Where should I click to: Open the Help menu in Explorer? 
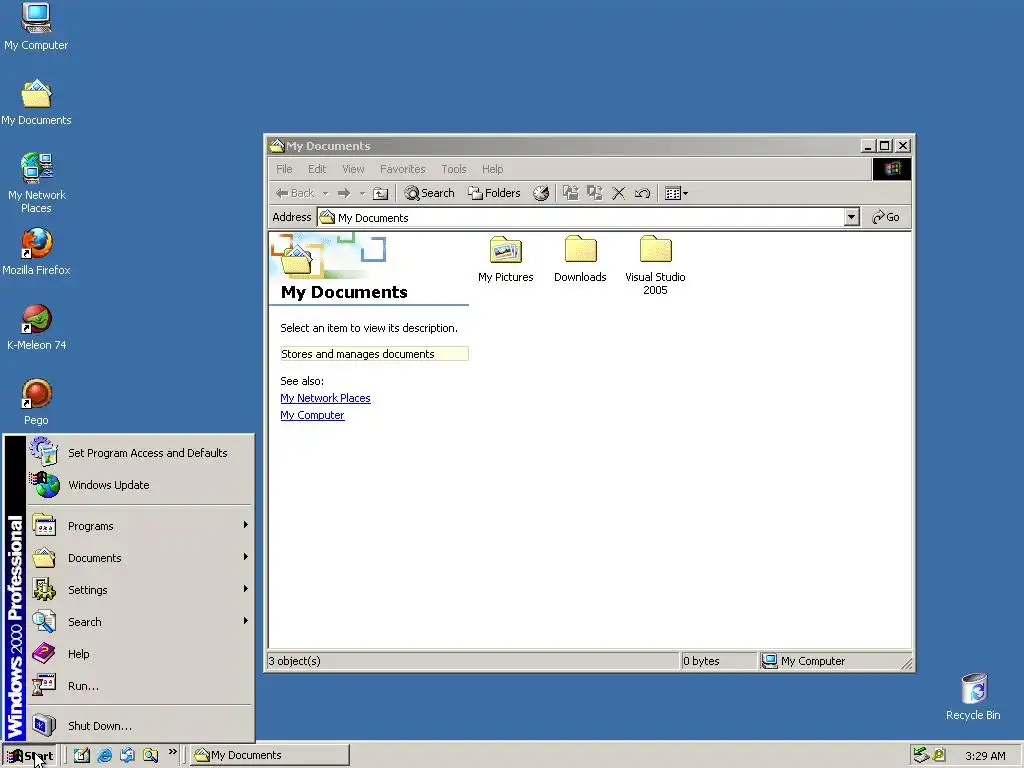492,169
